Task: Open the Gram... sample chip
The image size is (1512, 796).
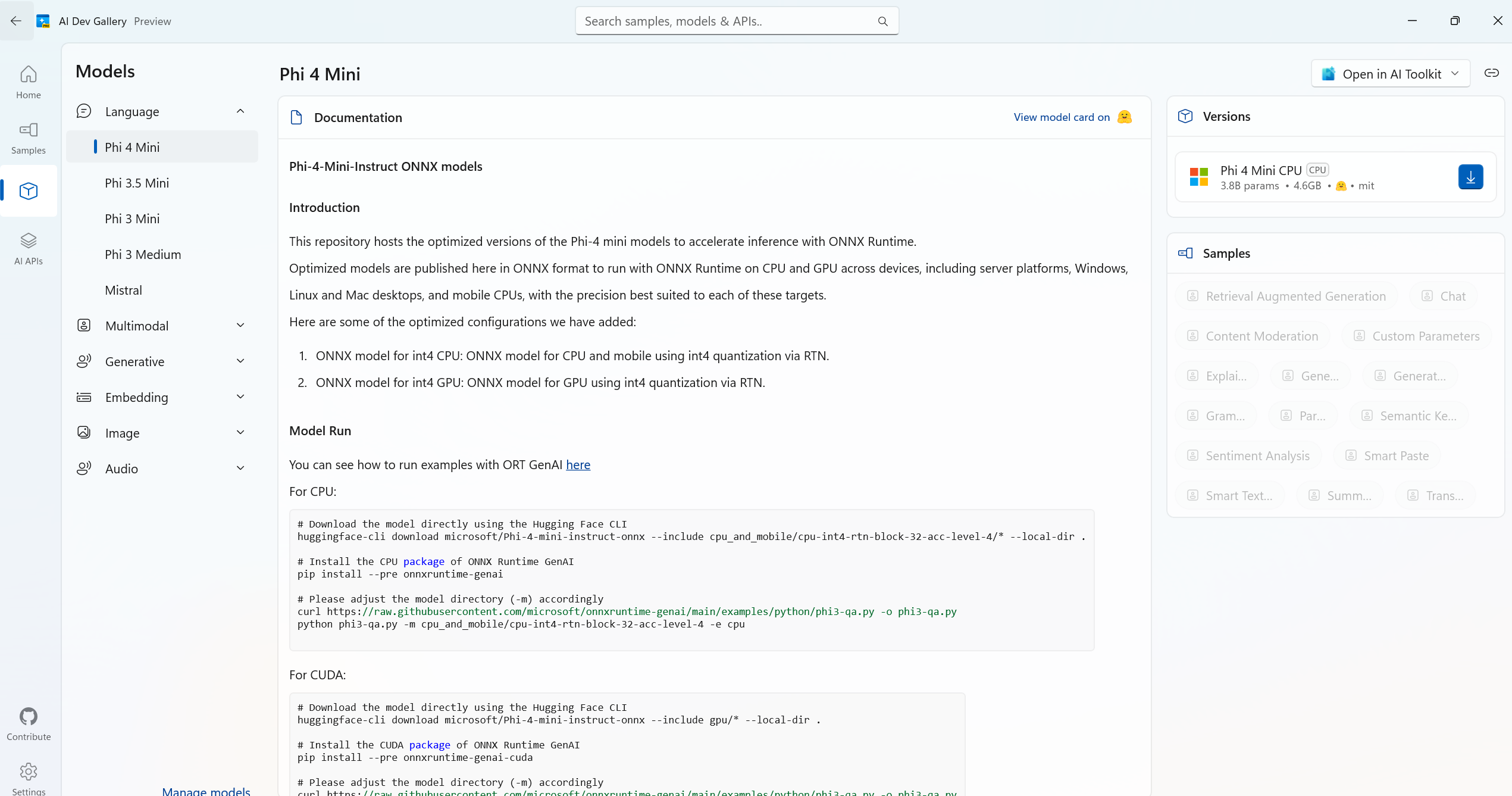Action: pos(1216,416)
